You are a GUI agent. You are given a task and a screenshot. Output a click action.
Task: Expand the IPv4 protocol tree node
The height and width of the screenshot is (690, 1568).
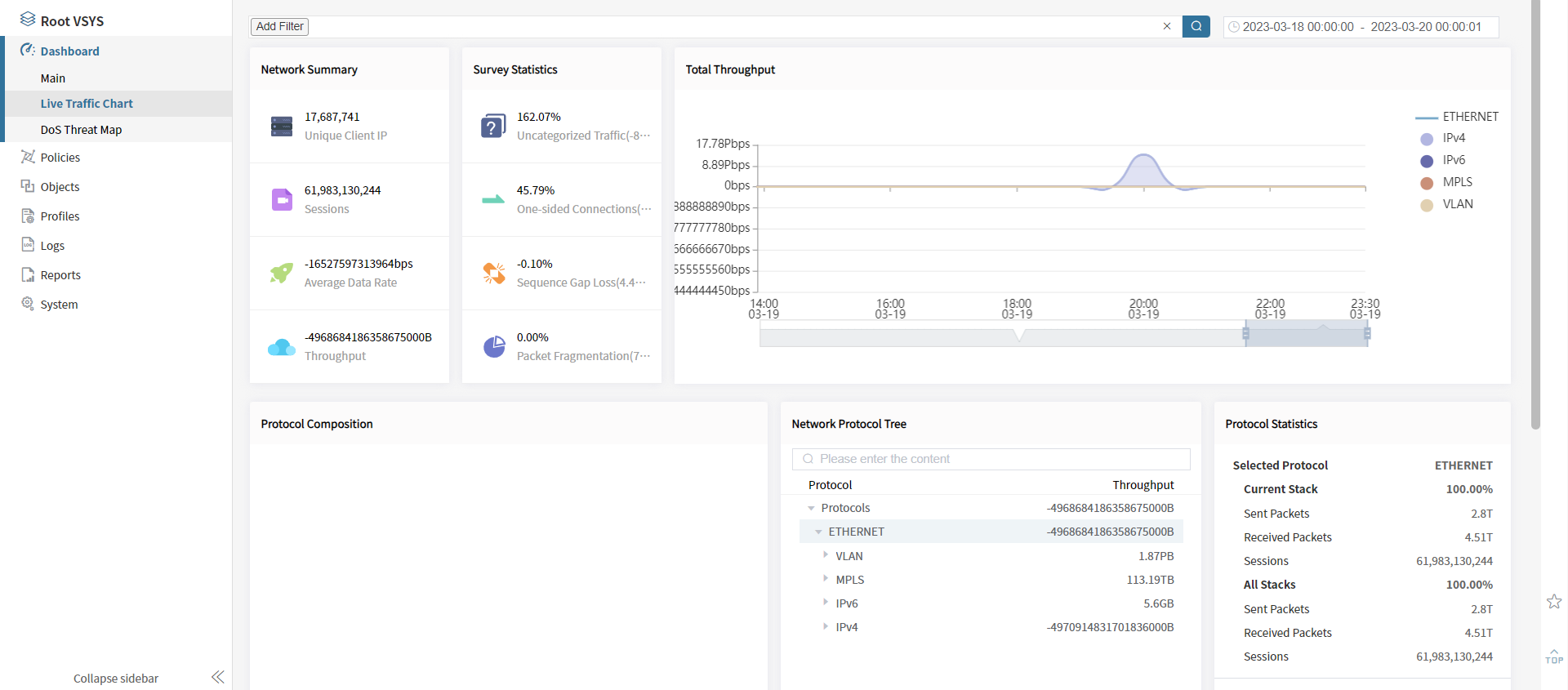coord(826,626)
